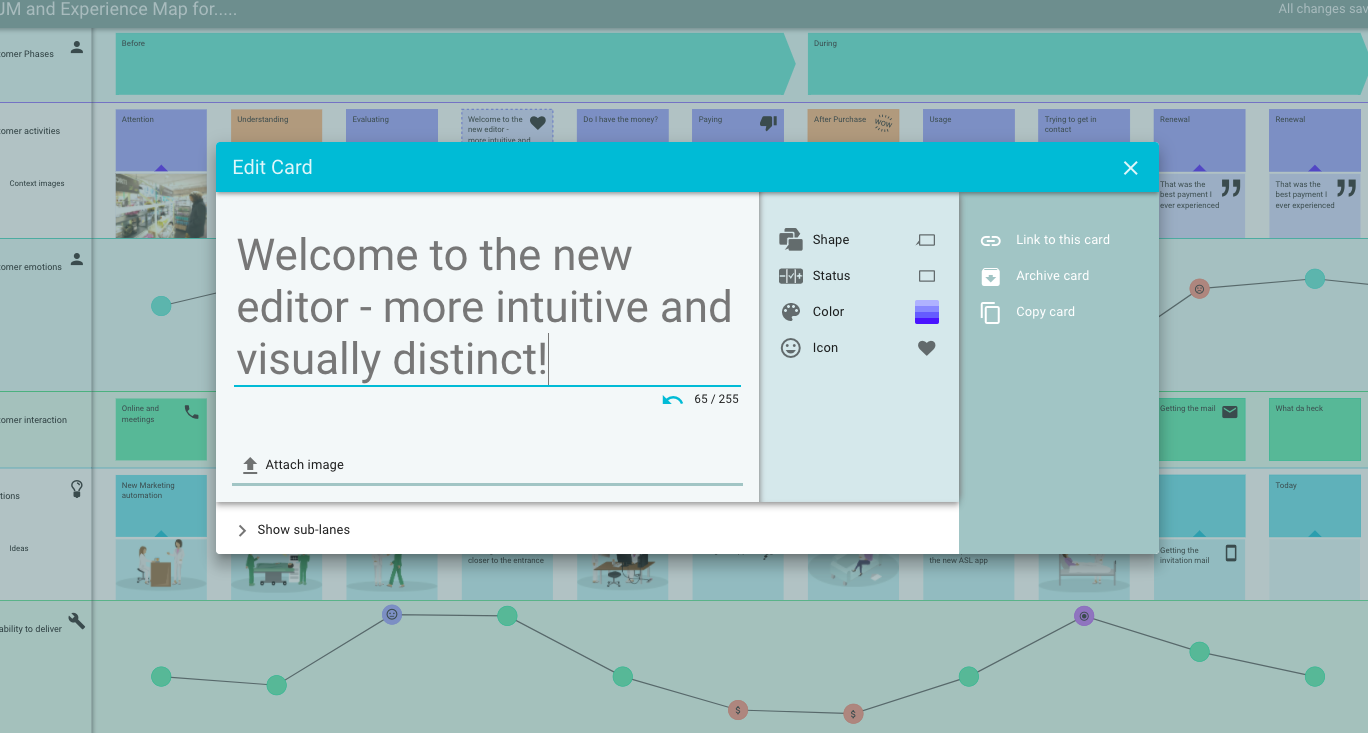Click blue smiley ability-to-deliver point
The image size is (1368, 733).
tap(392, 614)
